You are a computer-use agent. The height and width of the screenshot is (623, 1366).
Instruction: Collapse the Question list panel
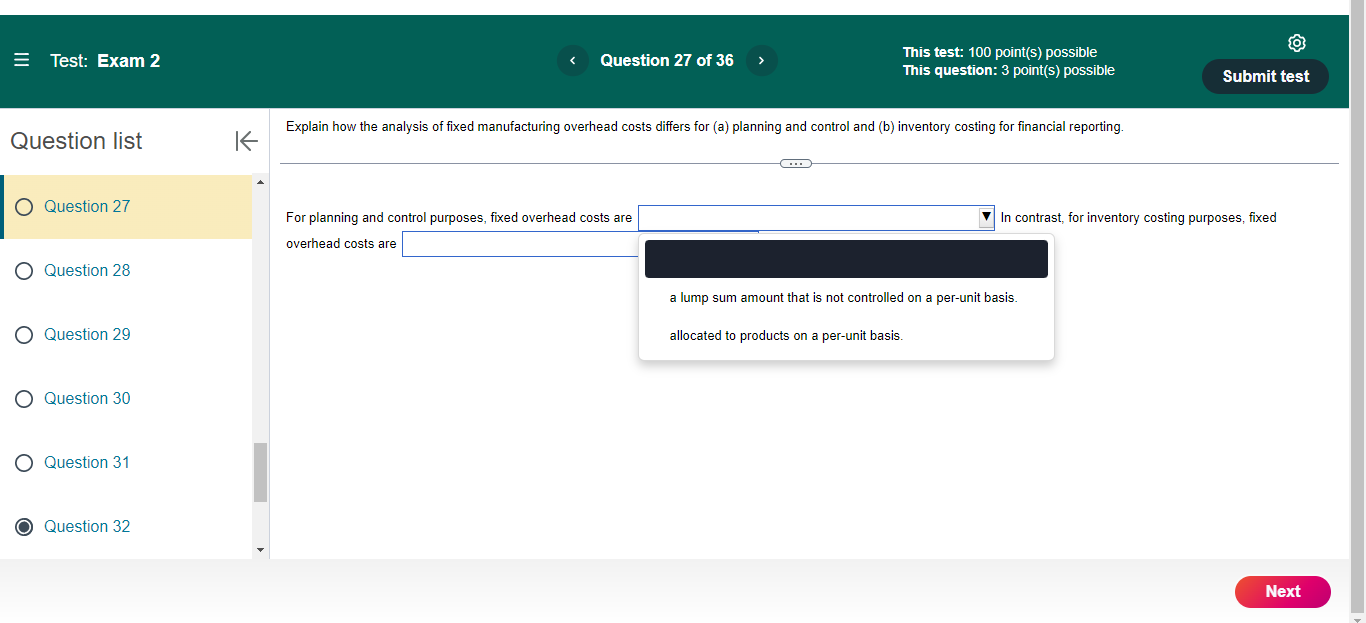coord(246,141)
